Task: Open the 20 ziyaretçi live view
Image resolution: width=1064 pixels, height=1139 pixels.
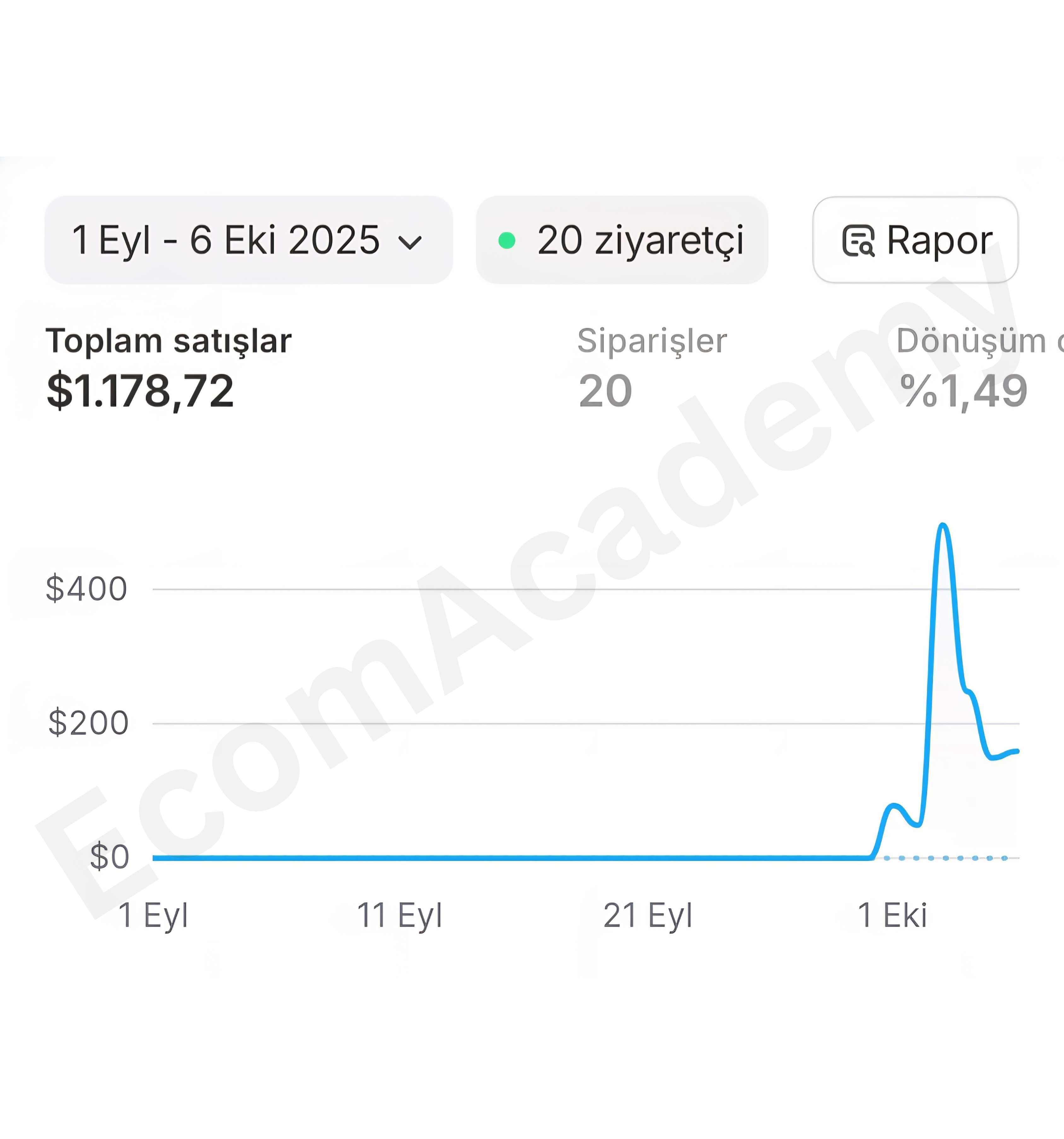Action: tap(622, 240)
